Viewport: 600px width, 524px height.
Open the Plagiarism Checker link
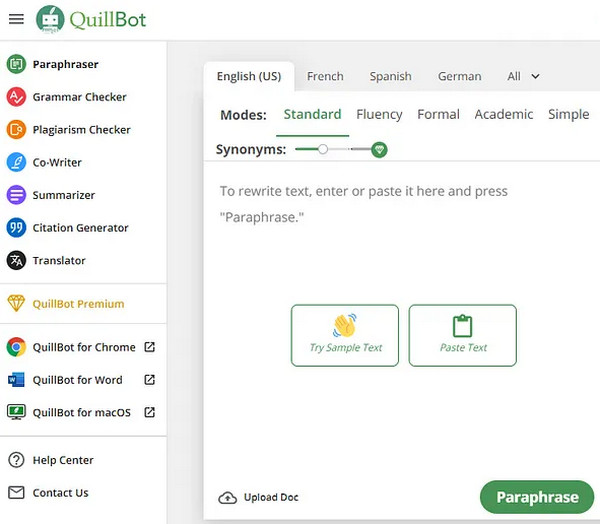tap(82, 130)
